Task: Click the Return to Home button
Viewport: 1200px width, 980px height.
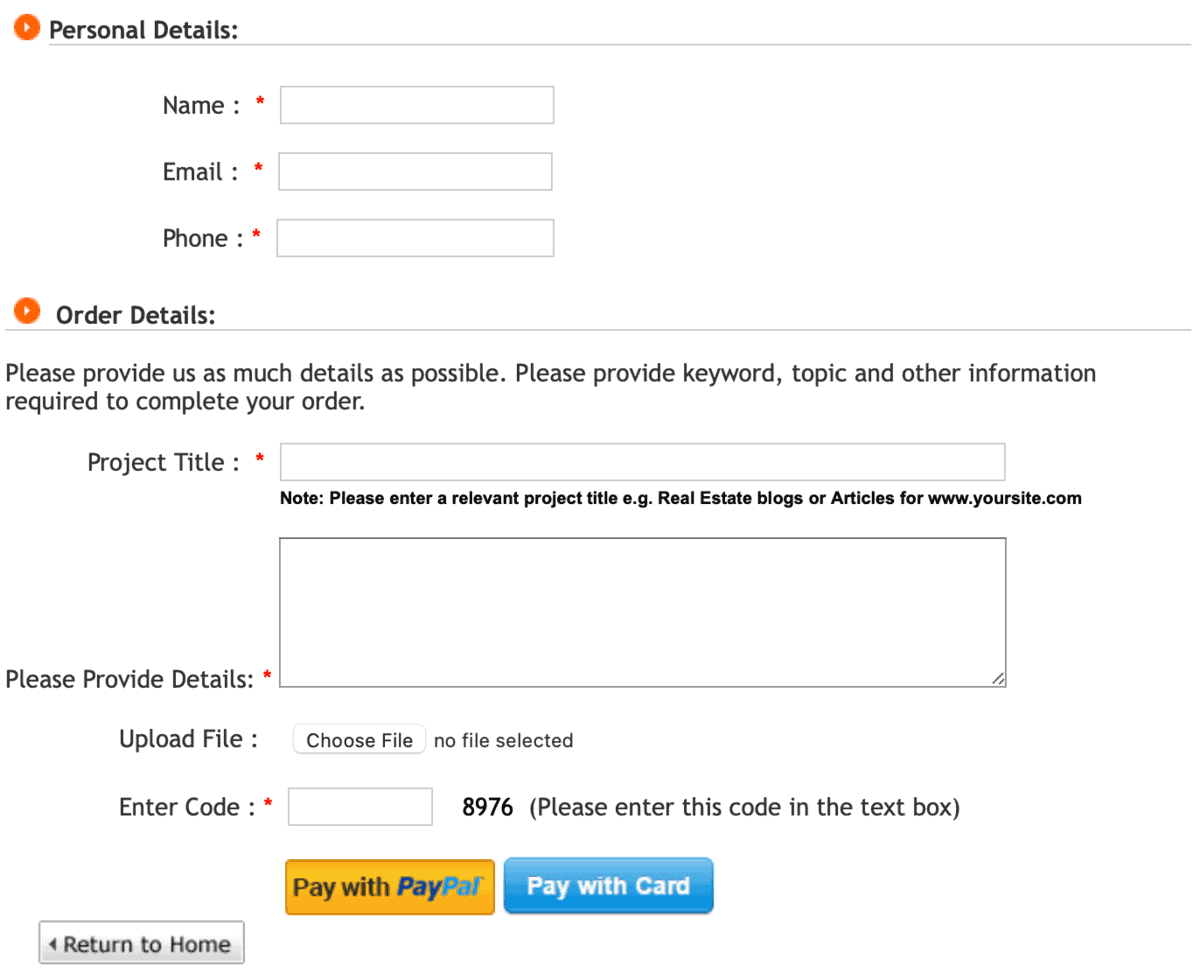Action: tap(141, 942)
